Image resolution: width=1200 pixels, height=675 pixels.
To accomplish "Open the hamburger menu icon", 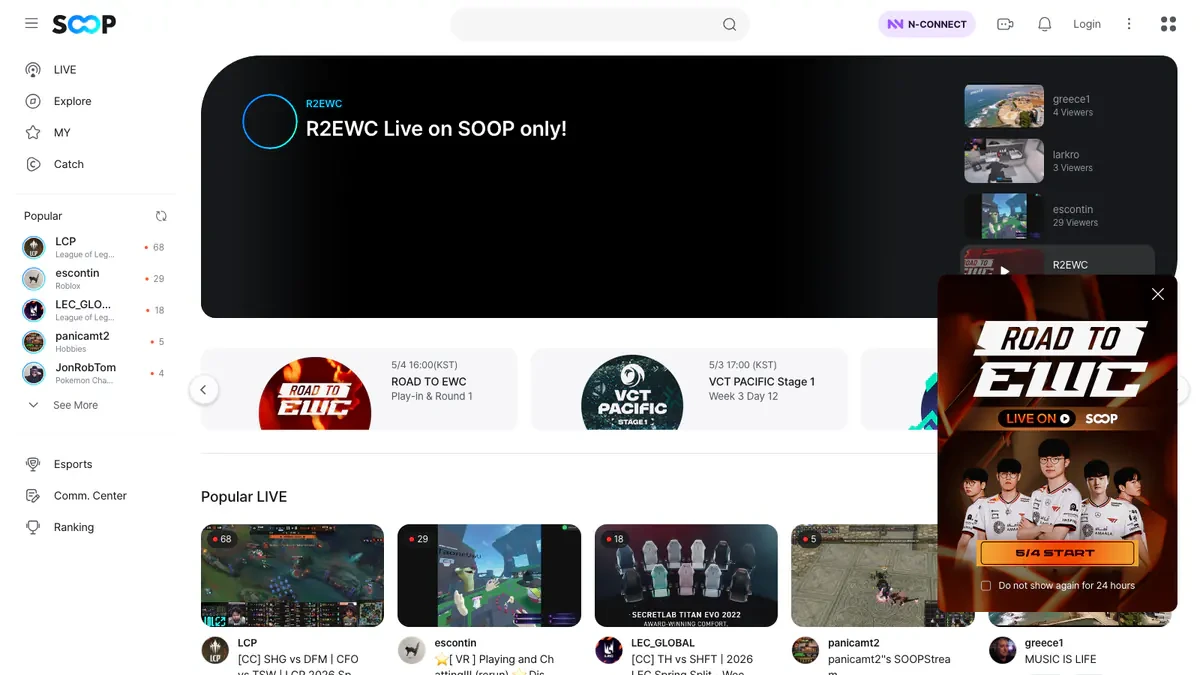I will pos(31,24).
